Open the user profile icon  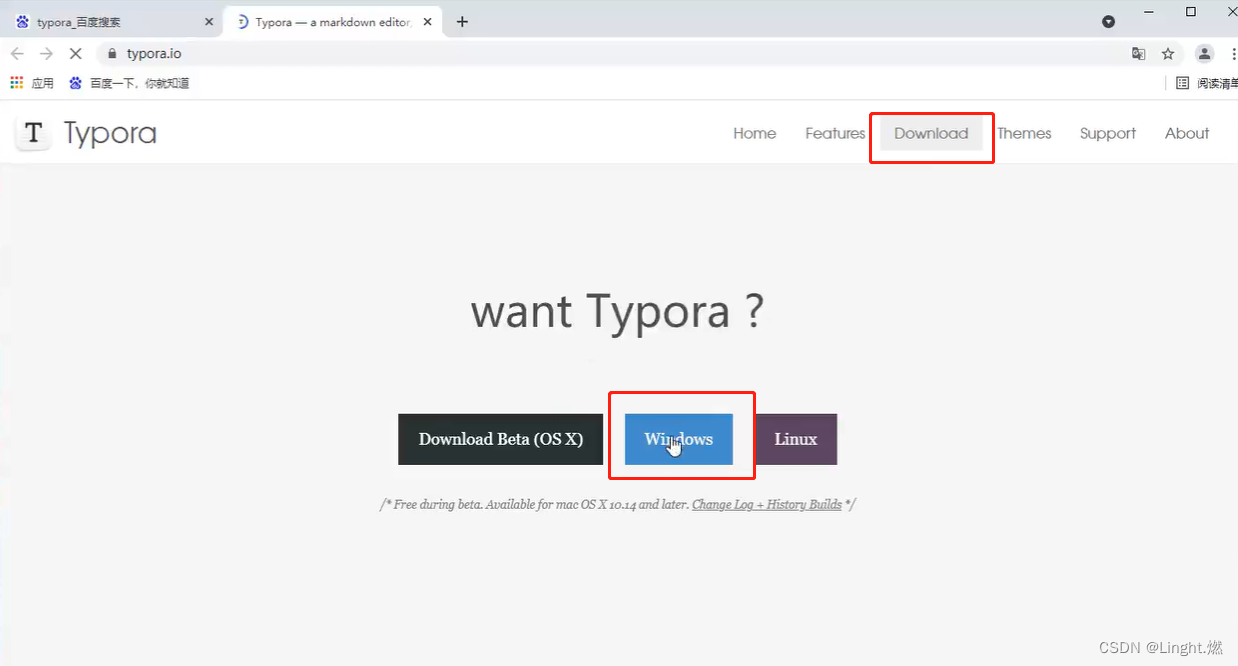pos(1205,54)
